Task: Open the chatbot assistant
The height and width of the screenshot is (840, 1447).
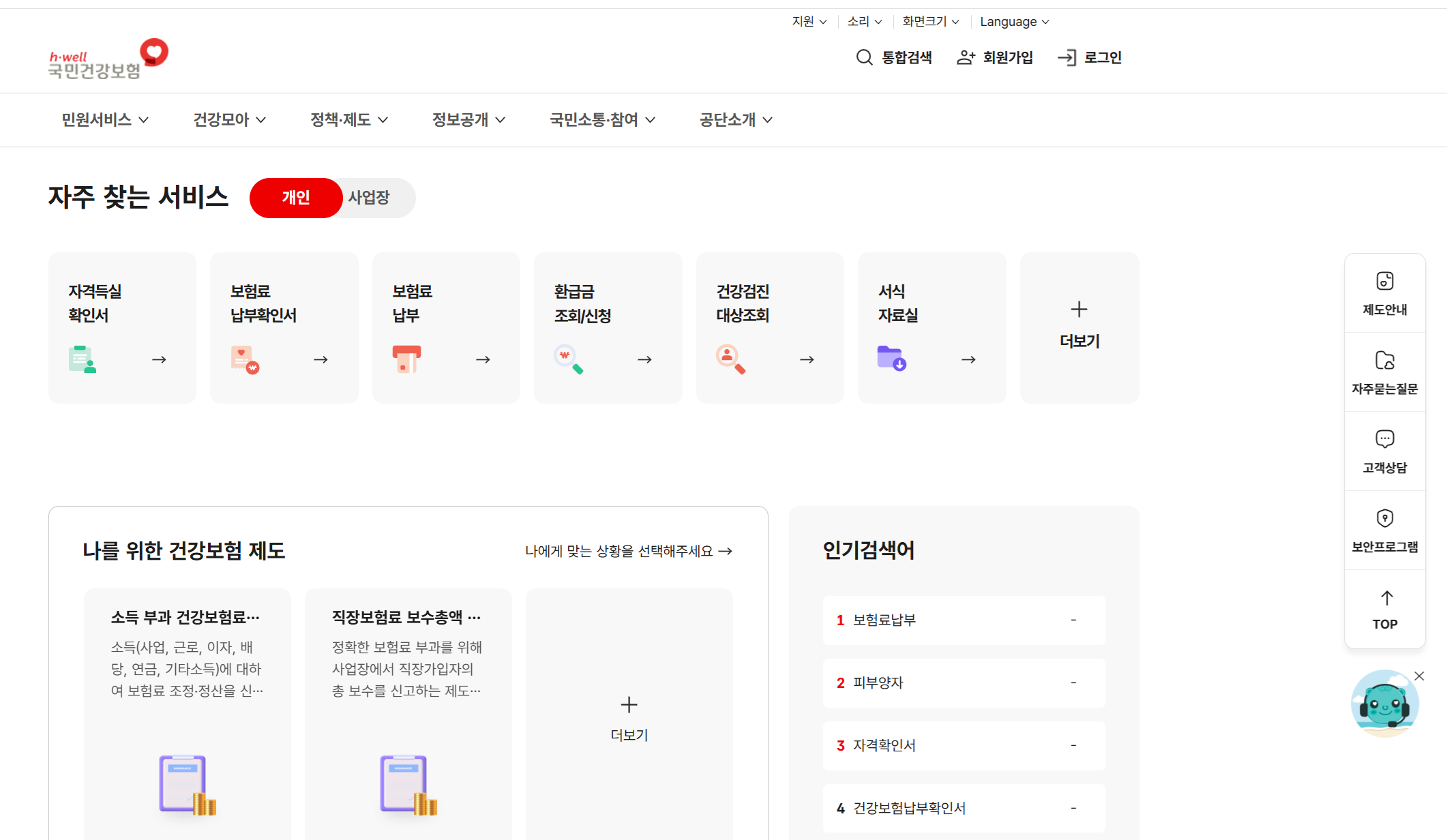Action: (1384, 704)
